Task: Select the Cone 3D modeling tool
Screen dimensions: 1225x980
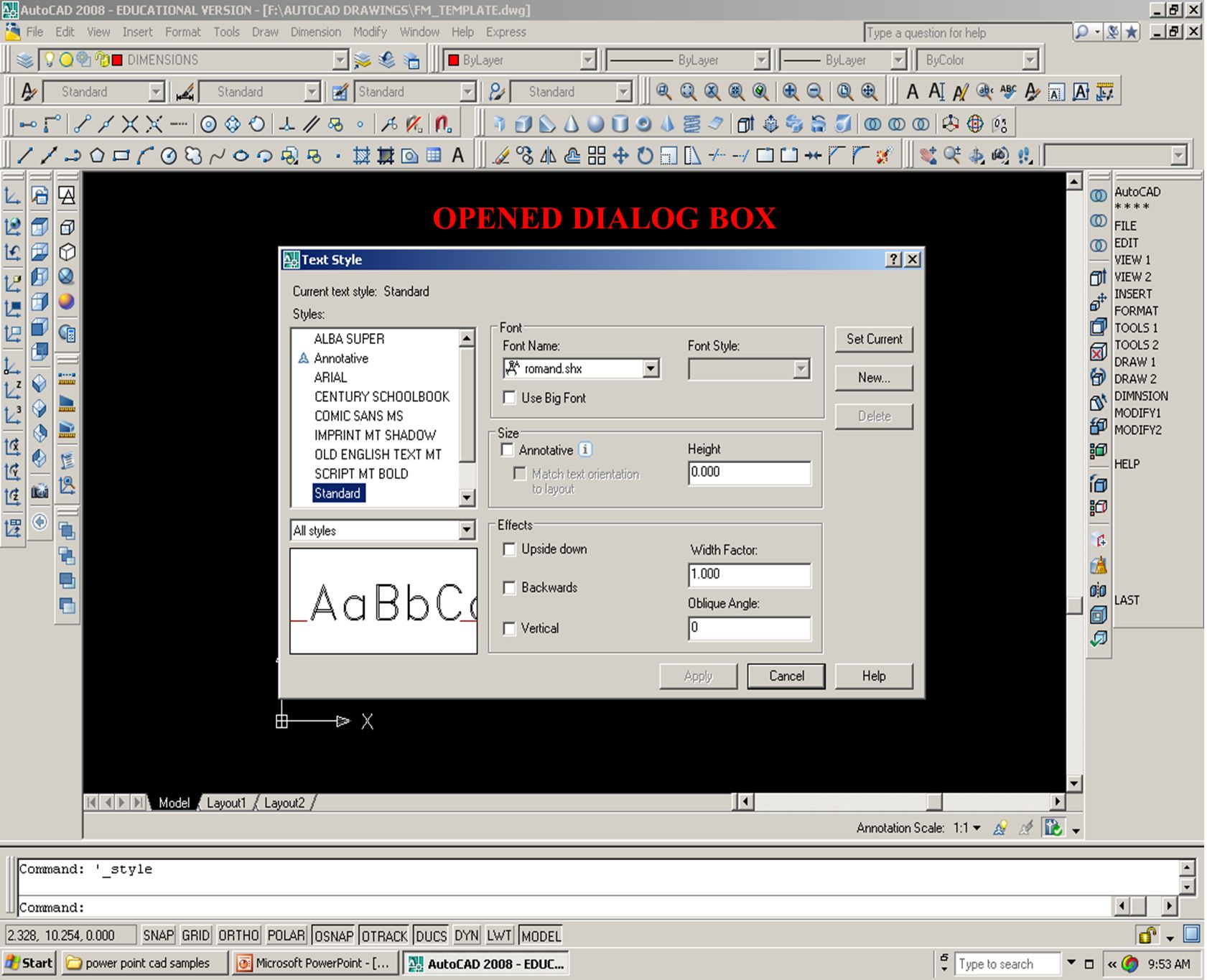Action: coord(572,123)
